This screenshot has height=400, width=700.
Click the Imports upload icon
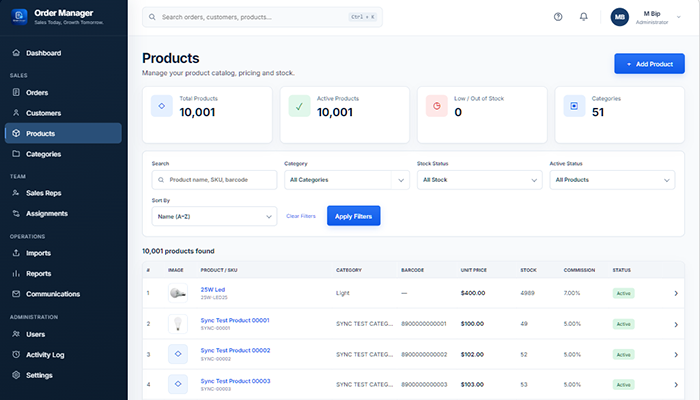[x=16, y=253]
